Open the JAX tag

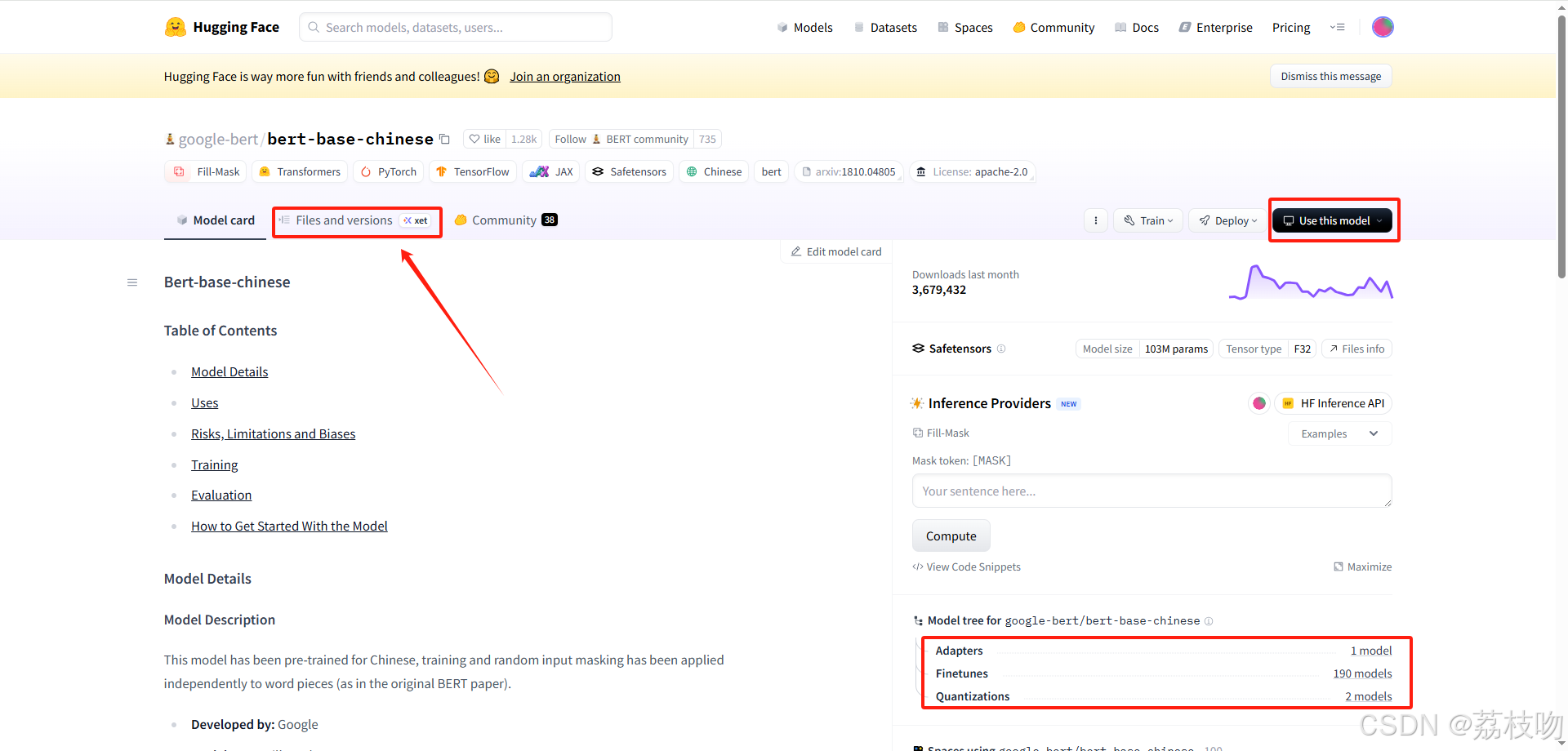pos(551,171)
